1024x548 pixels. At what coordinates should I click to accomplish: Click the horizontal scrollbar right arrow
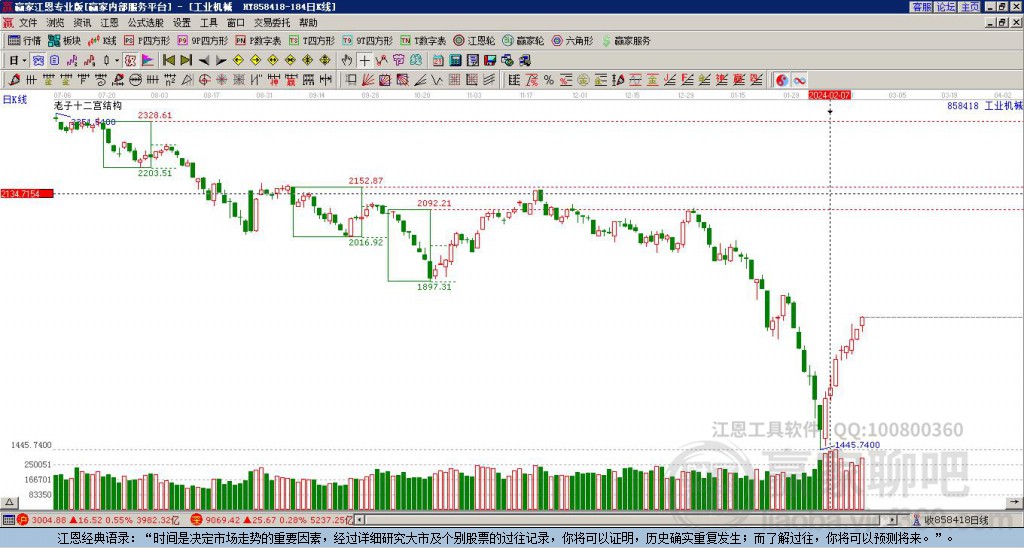click(892, 520)
